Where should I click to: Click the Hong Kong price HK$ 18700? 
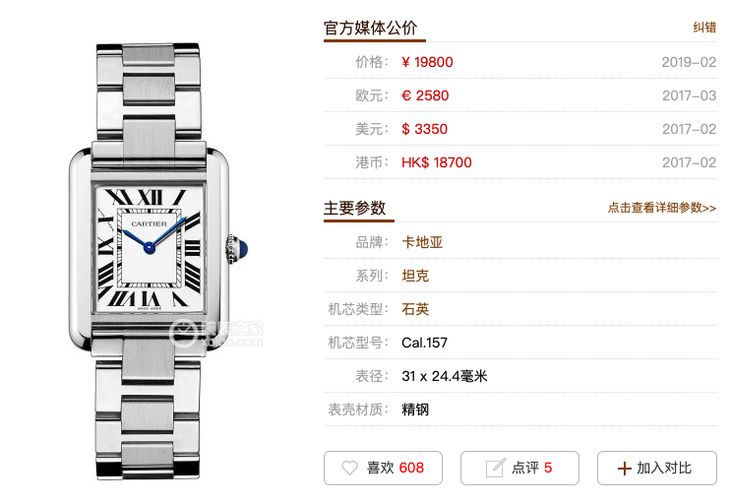[x=436, y=162]
